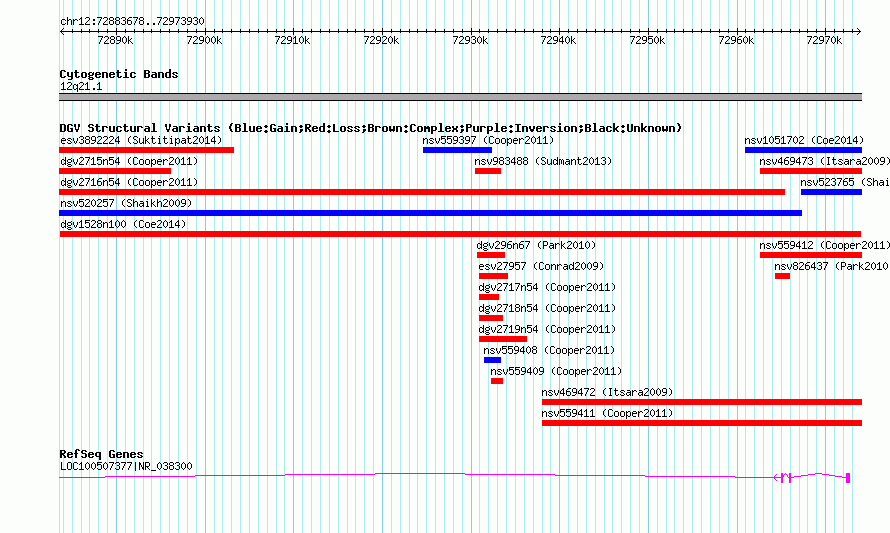890x533 pixels.
Task: Click the red nsv469473 loss bar
Action: click(811, 171)
